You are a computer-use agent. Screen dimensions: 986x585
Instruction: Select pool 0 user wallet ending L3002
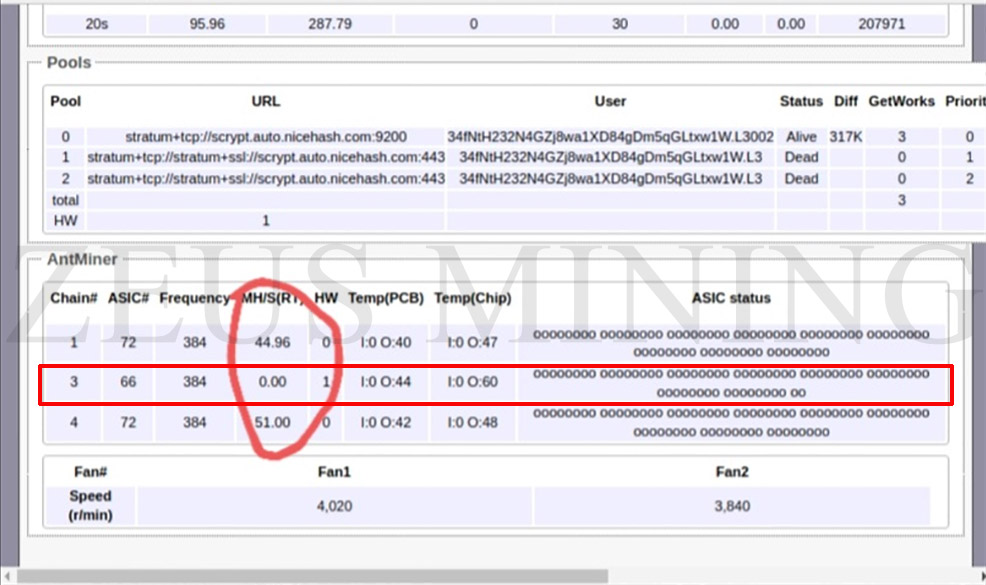(610, 136)
